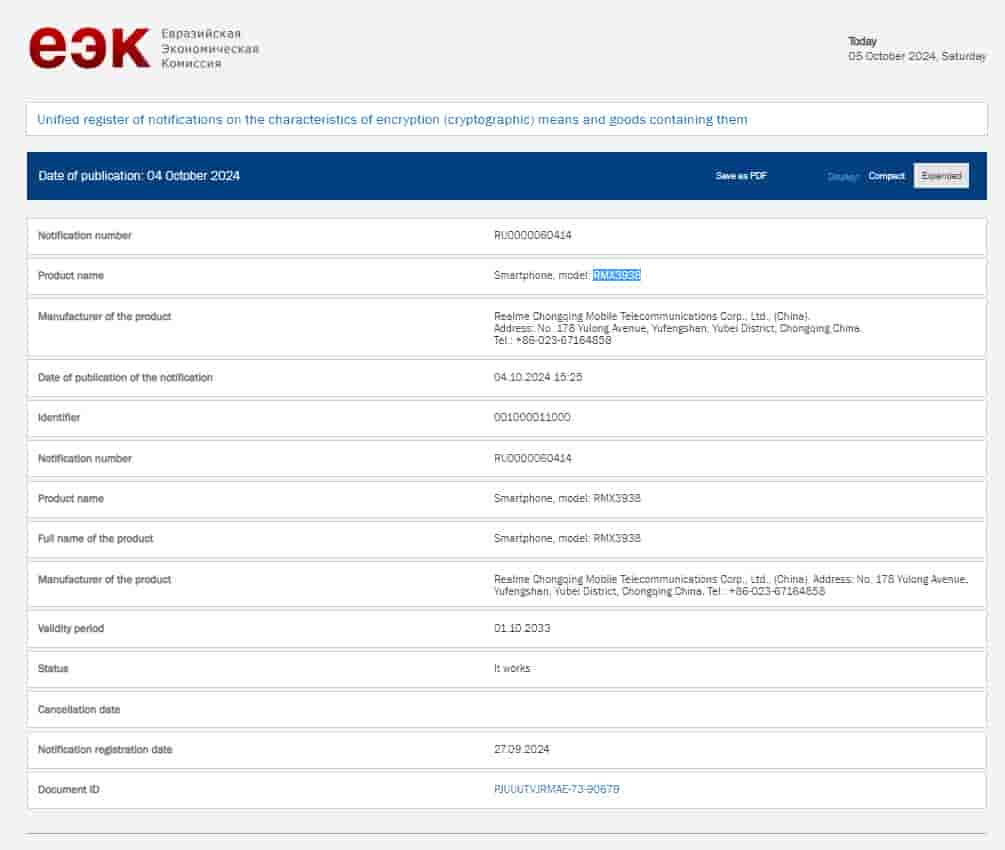The width and height of the screenshot is (1005, 850).
Task: Click the identifier value 001000011000
Action: (532, 417)
